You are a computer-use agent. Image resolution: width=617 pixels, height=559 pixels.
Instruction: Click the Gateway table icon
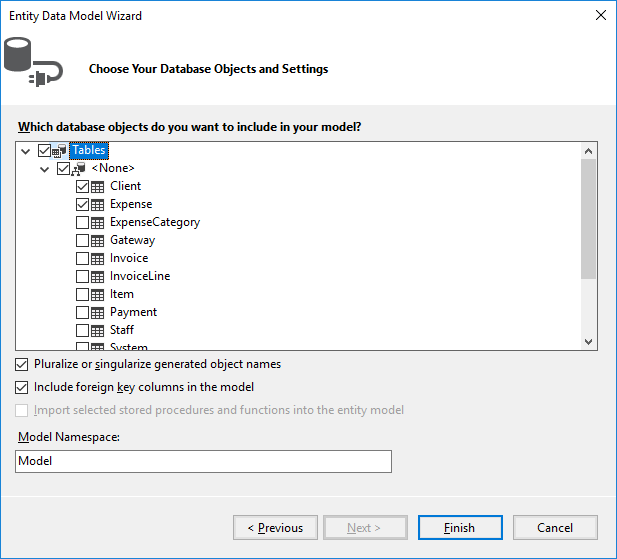click(x=98, y=240)
